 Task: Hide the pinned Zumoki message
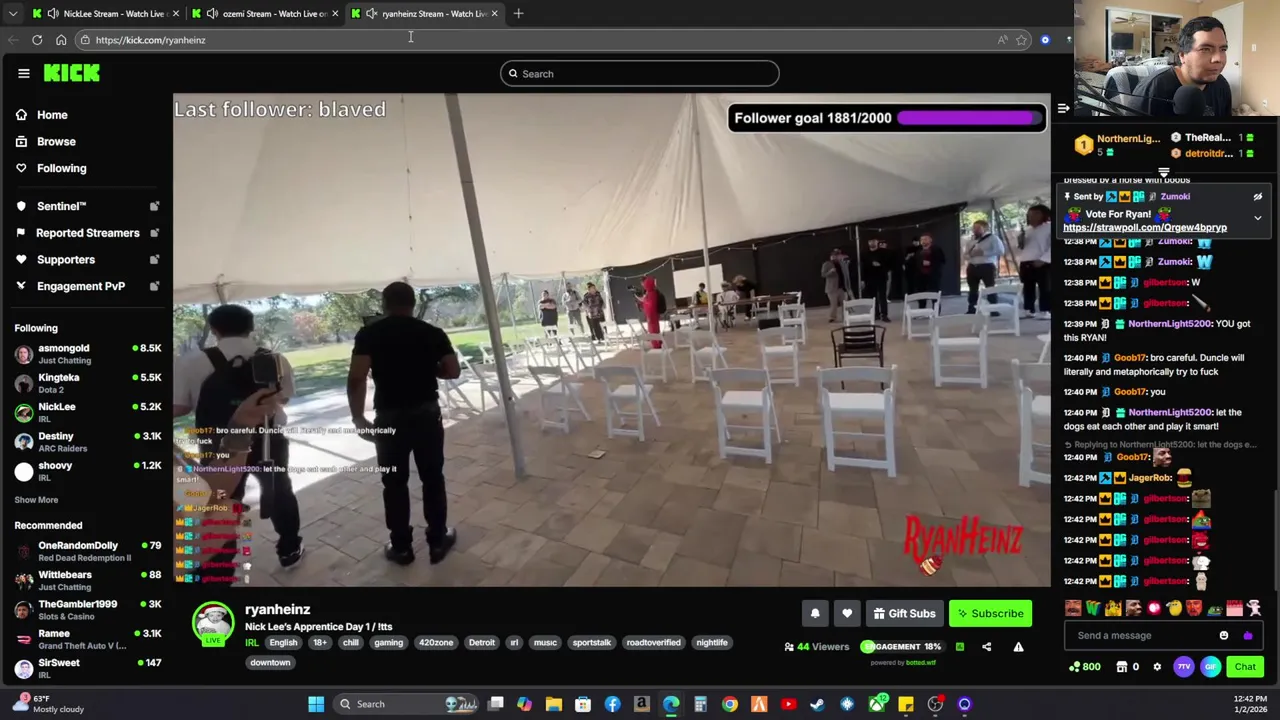1258,197
